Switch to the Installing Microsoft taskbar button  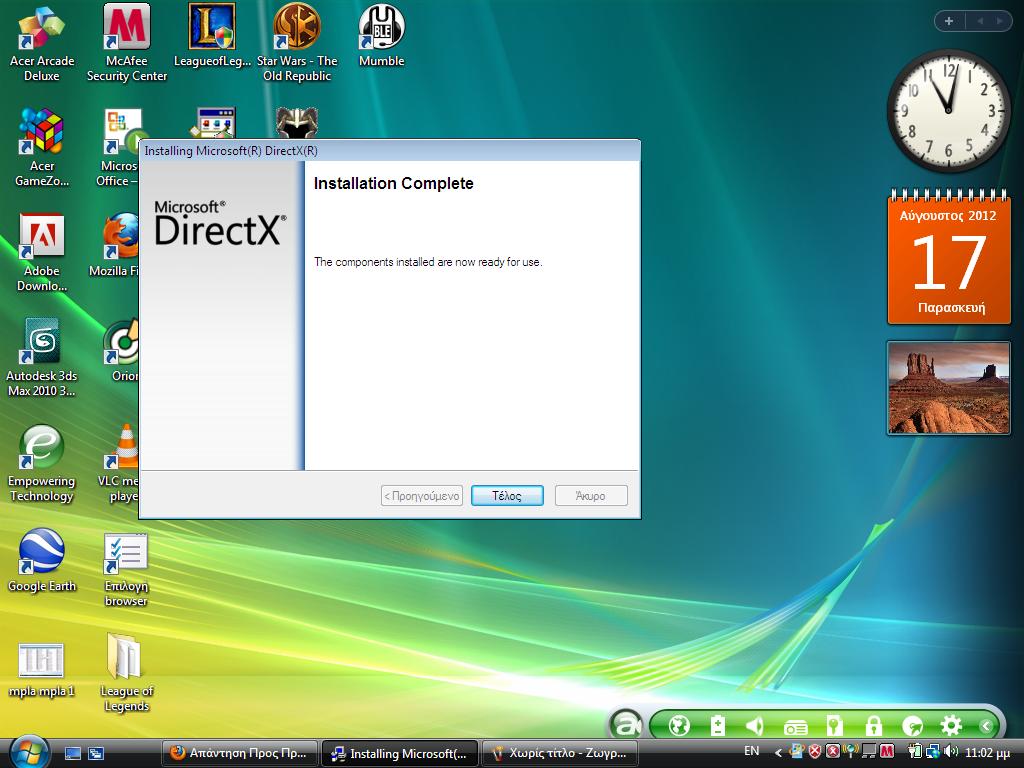(400, 753)
